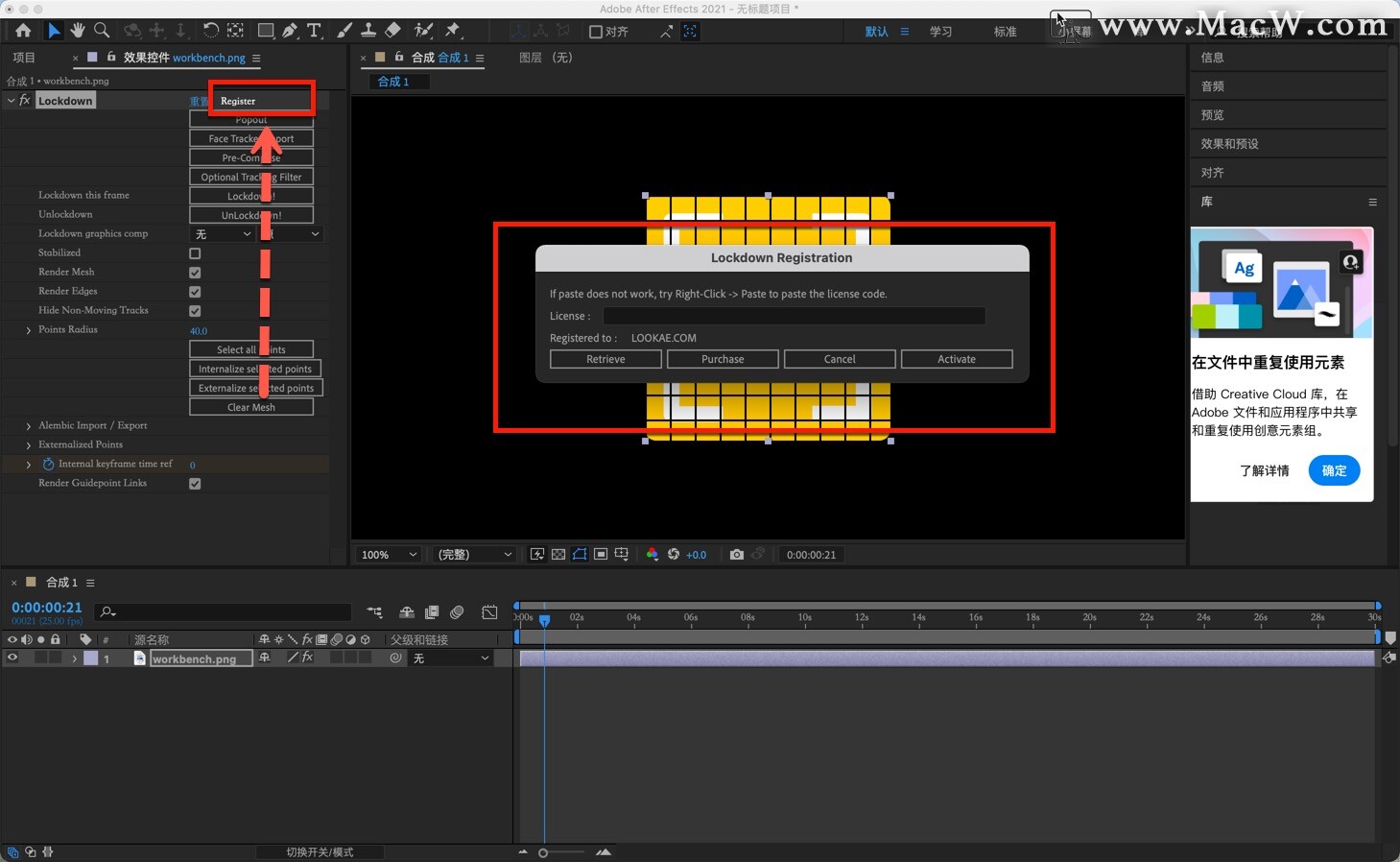
Task: Cancel the Lockdown Registration dialog
Action: pyautogui.click(x=840, y=359)
